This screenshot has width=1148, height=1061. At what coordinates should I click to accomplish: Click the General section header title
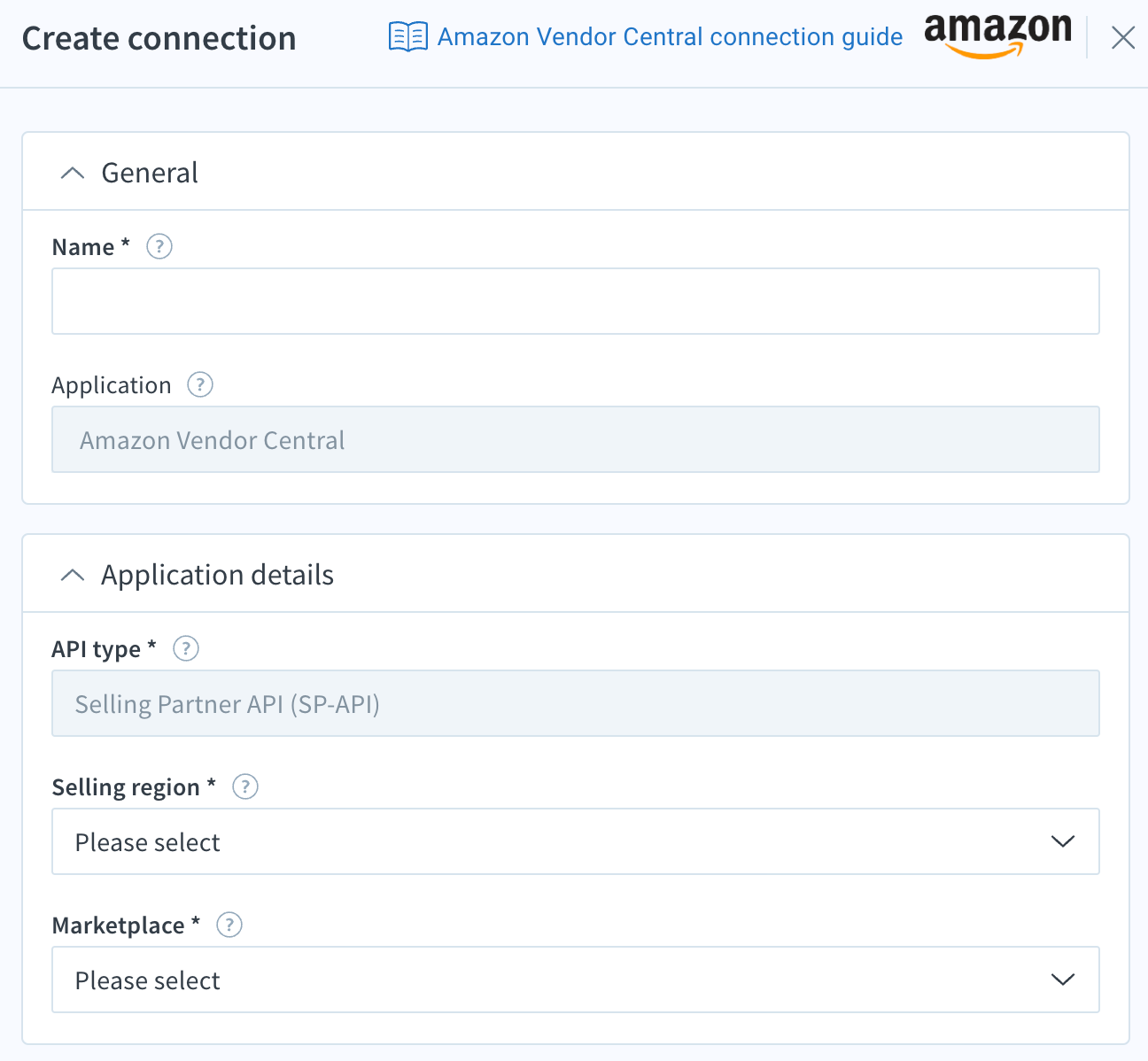tap(150, 173)
